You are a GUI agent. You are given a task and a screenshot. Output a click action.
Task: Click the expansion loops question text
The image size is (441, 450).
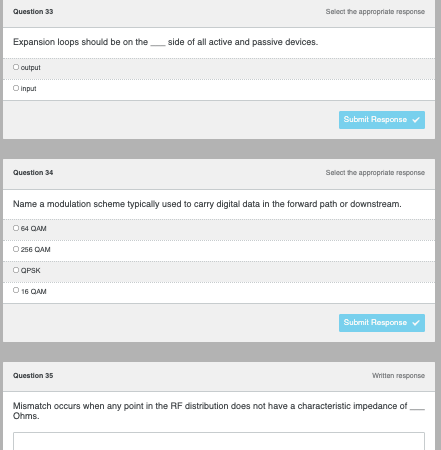tap(165, 42)
